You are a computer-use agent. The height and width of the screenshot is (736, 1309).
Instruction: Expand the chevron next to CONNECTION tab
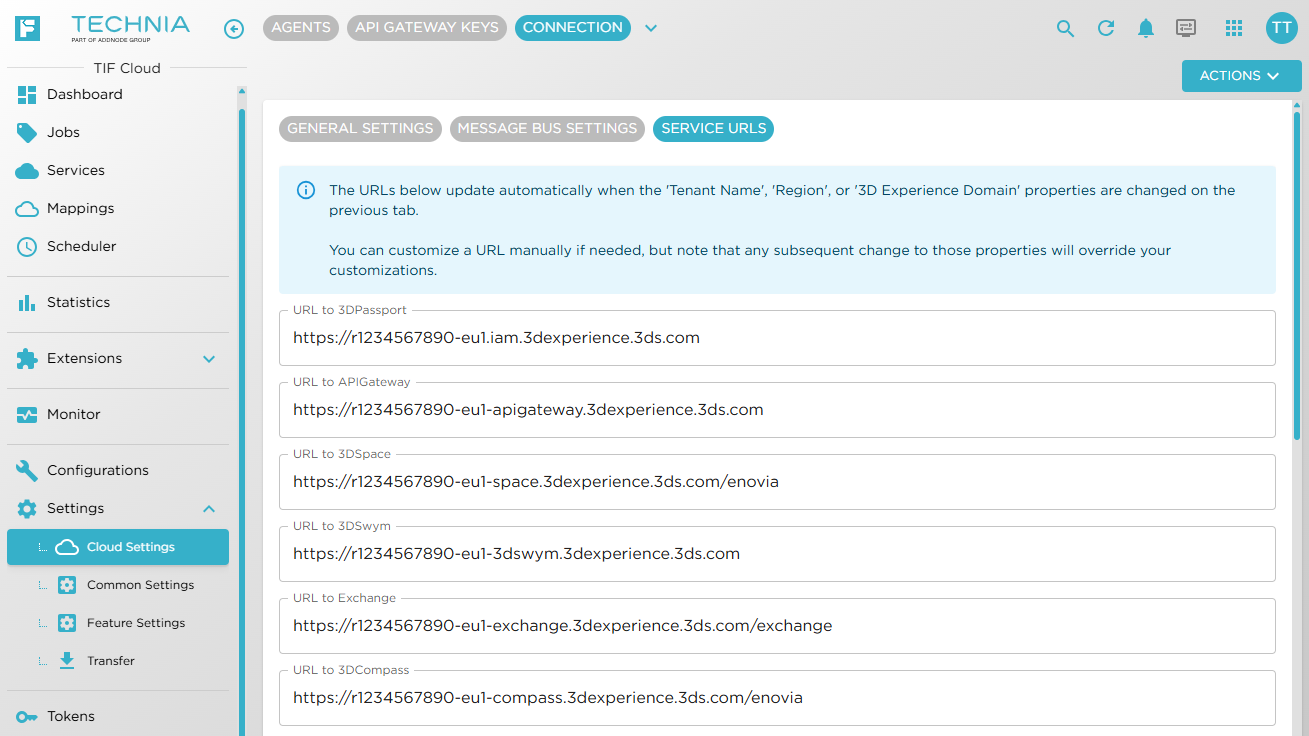[x=651, y=28]
